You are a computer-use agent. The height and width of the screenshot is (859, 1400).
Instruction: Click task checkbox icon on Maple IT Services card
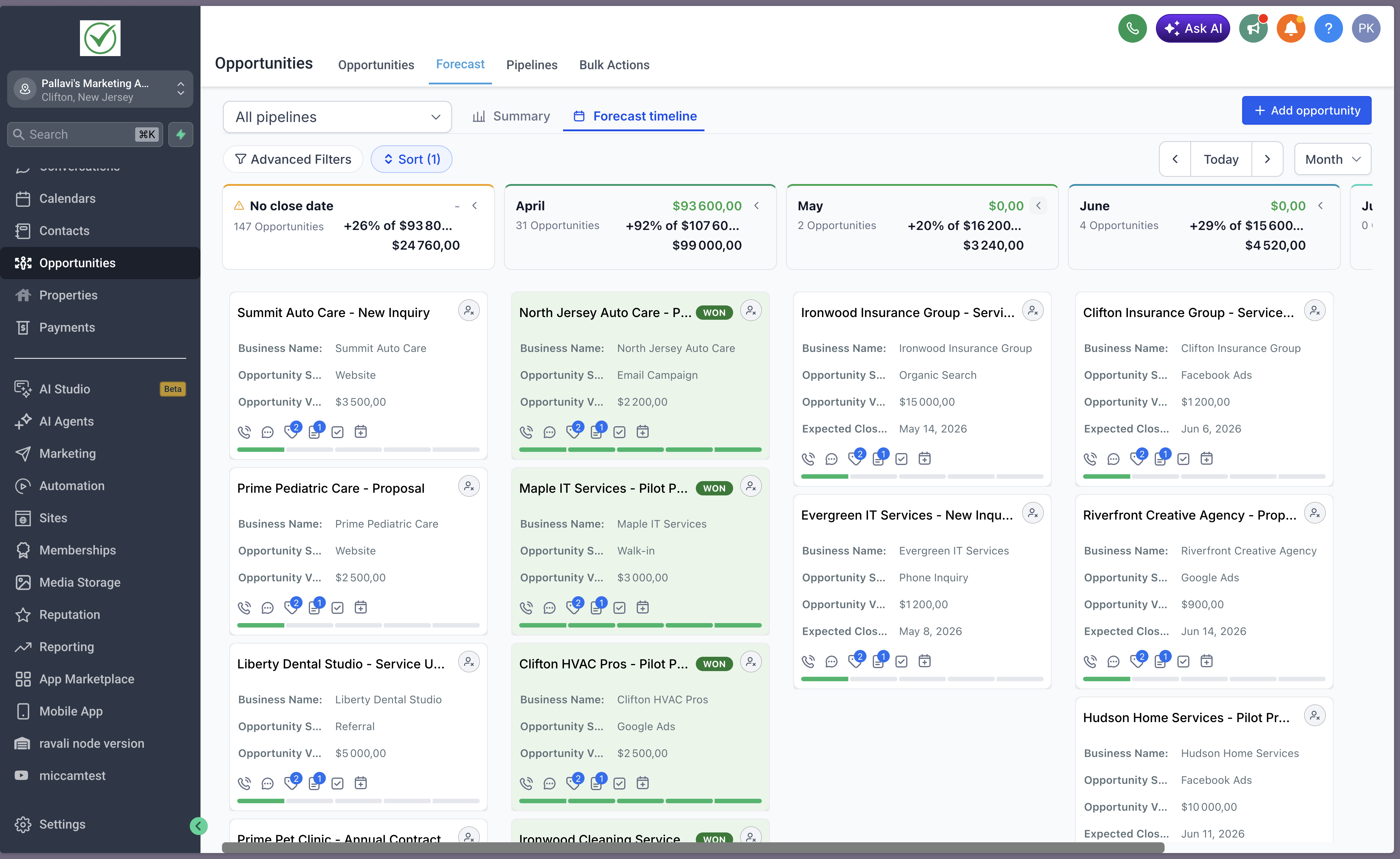pyautogui.click(x=619, y=608)
